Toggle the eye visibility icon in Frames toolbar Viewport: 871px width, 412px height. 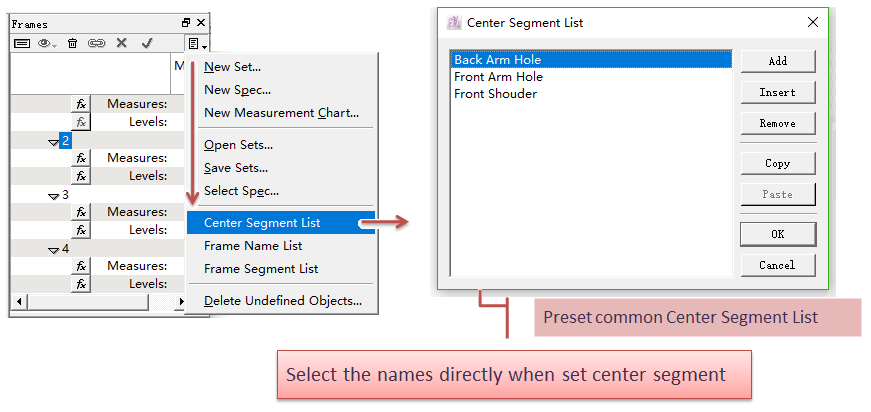coord(46,43)
